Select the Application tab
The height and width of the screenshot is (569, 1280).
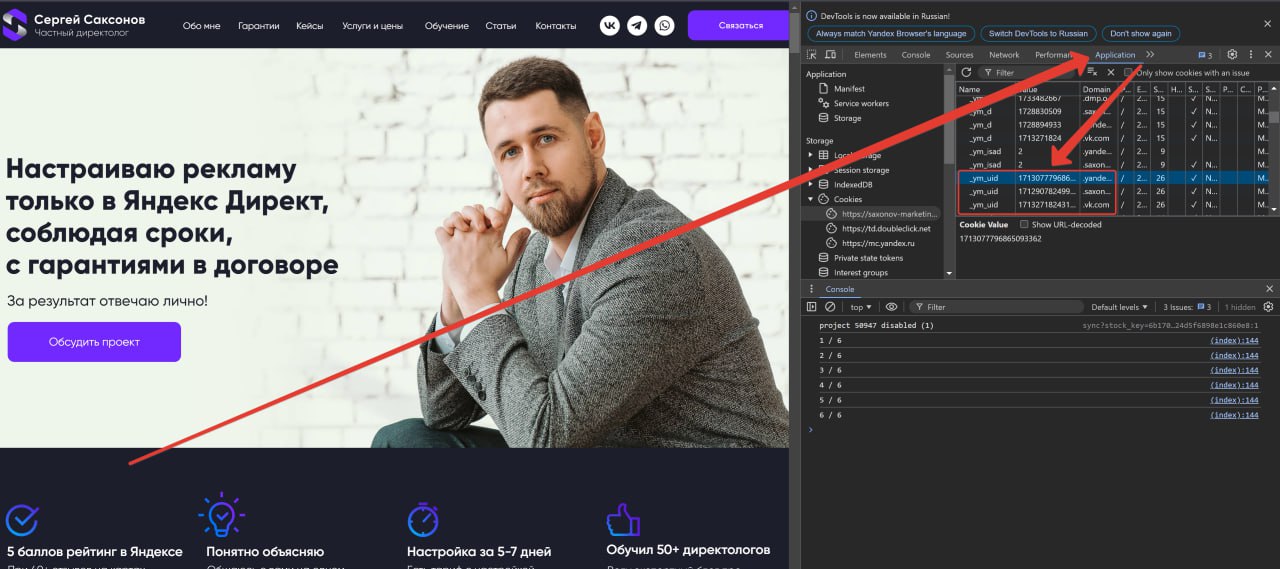tap(1115, 55)
